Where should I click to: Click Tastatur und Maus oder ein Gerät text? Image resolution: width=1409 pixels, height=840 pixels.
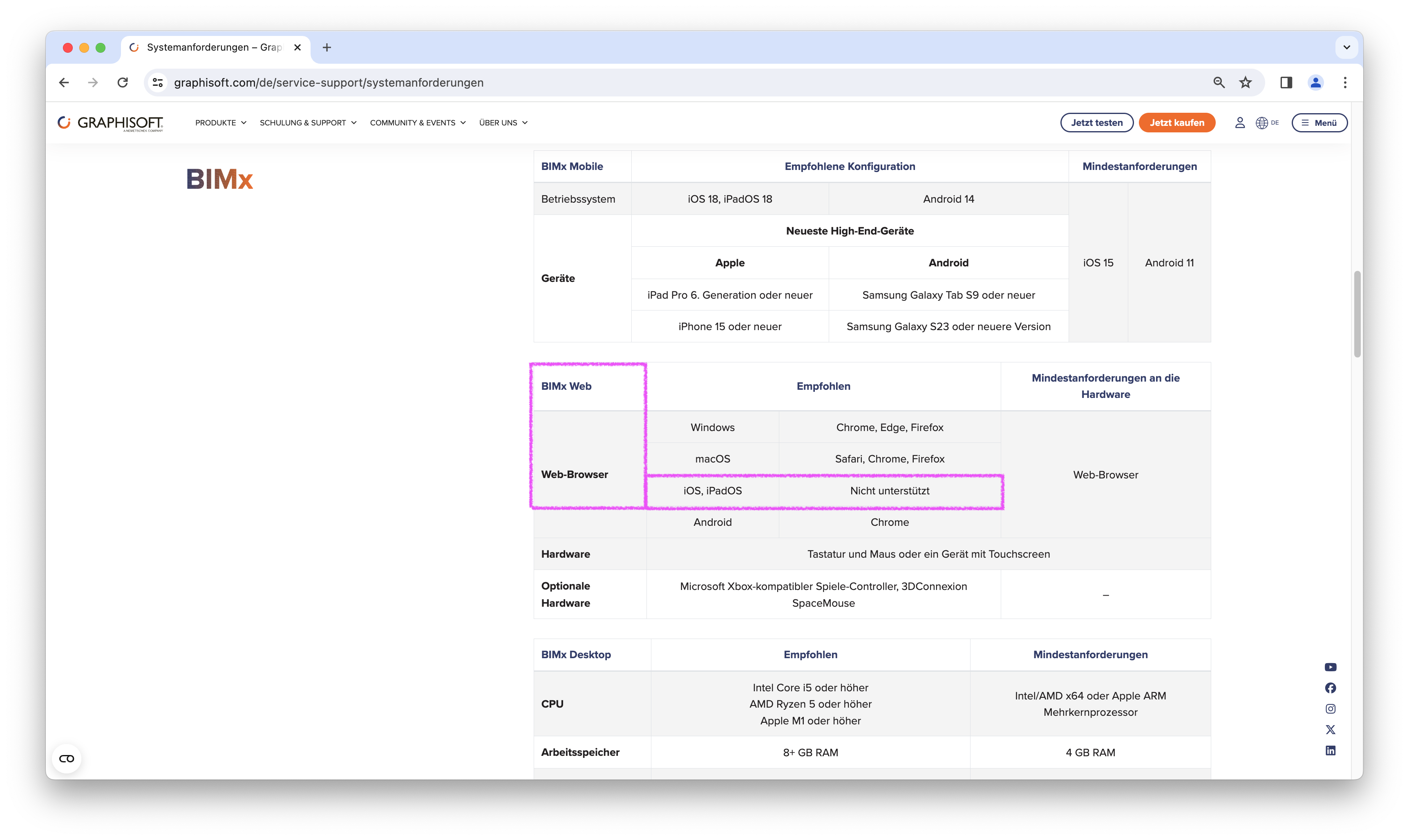928,554
